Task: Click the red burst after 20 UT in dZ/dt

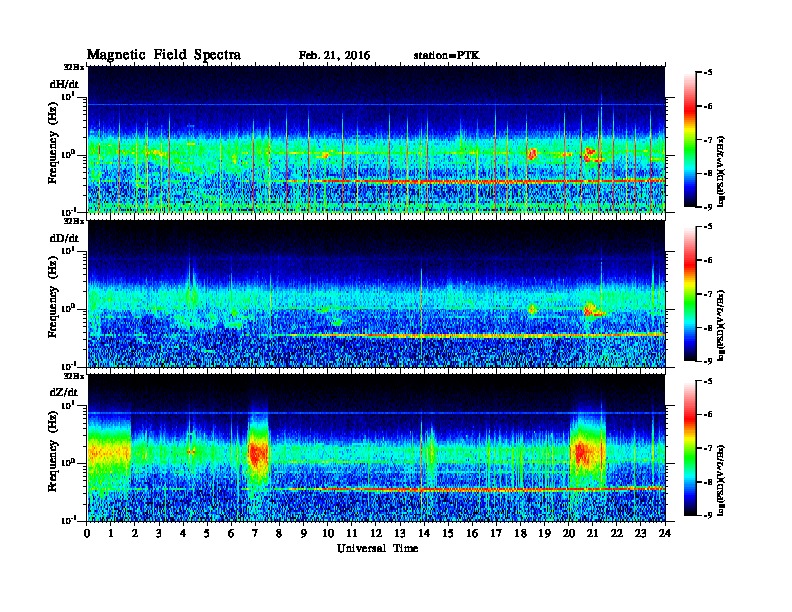Action: pyautogui.click(x=582, y=452)
